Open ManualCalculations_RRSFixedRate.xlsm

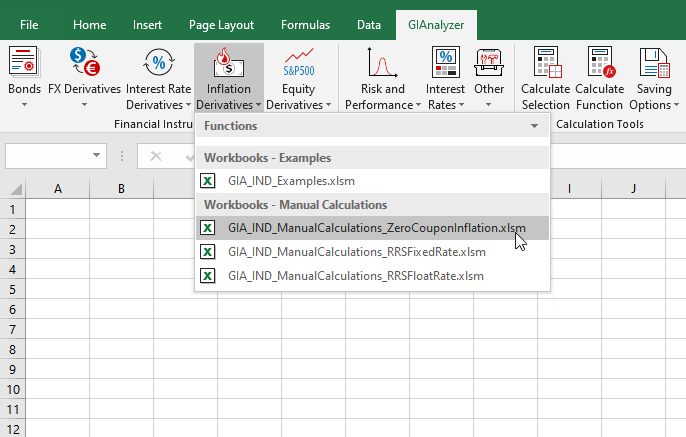tap(373, 252)
